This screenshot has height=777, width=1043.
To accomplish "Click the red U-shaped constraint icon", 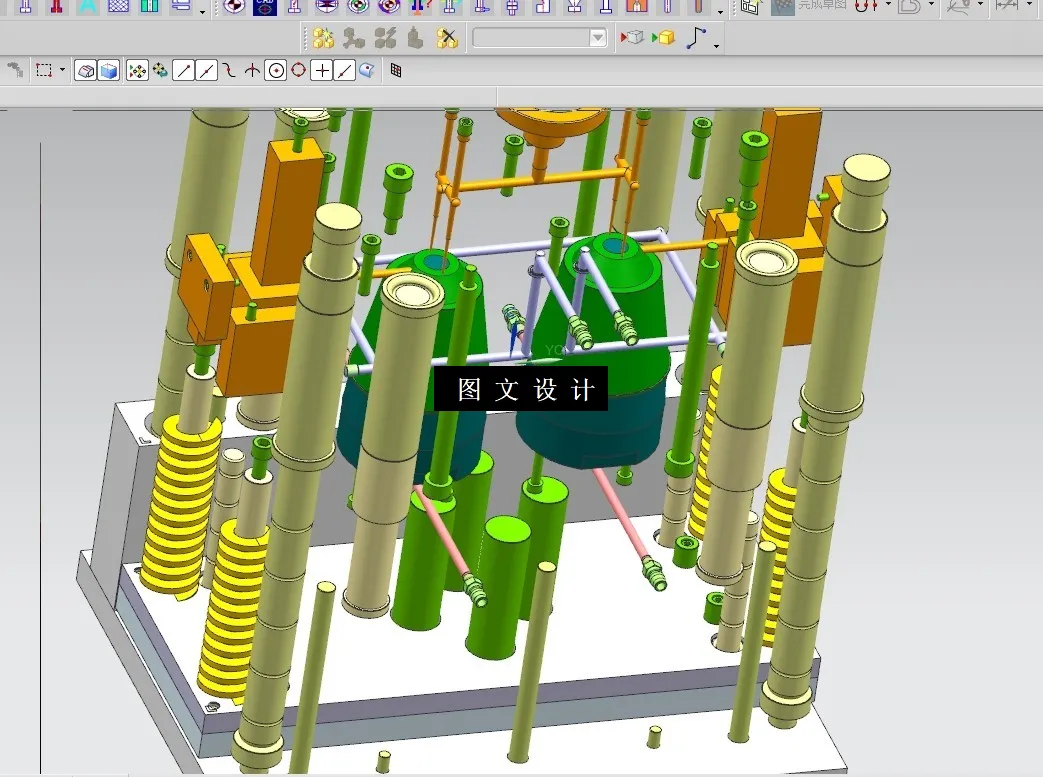I will point(866,7).
